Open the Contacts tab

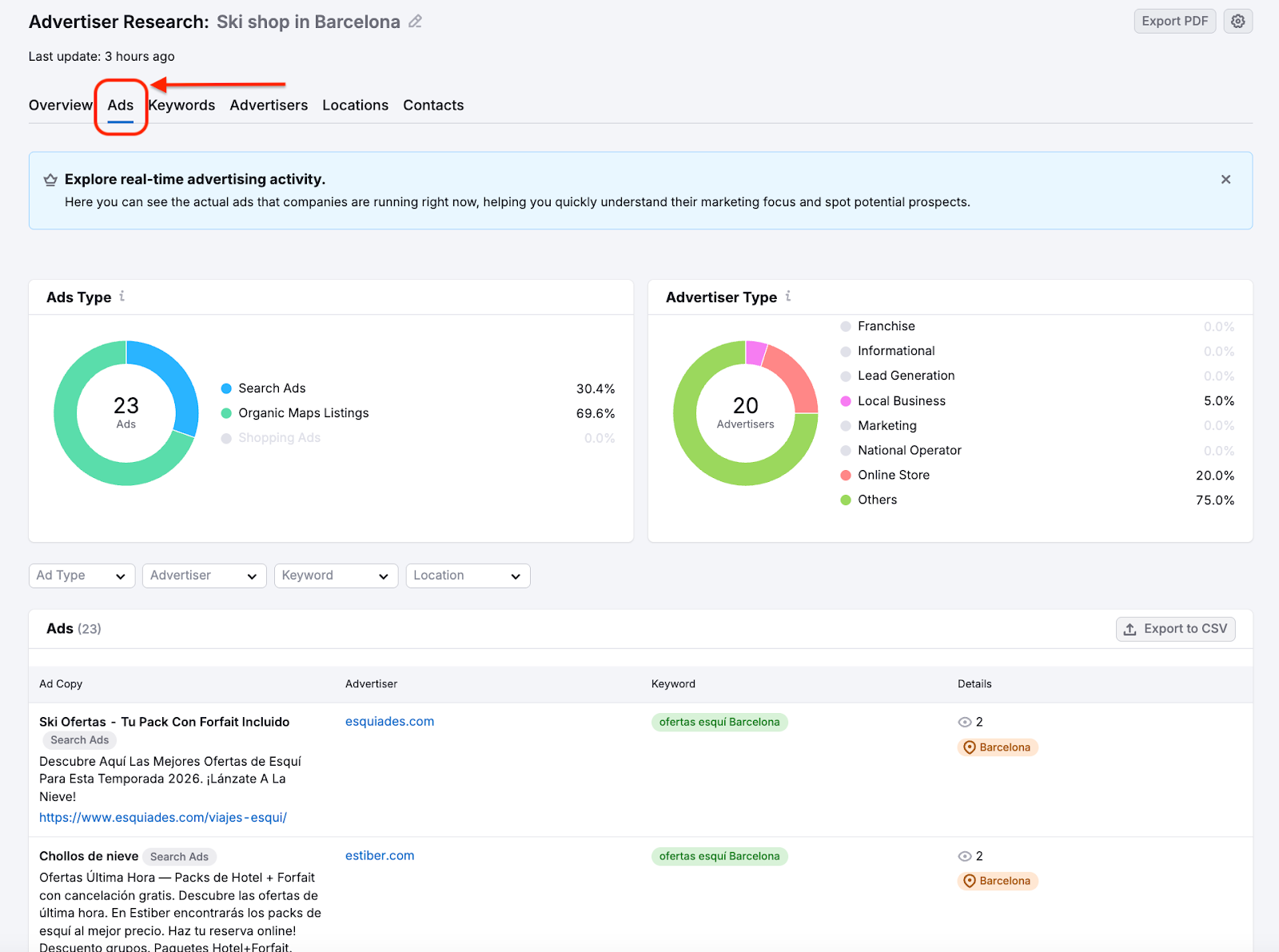tap(433, 105)
